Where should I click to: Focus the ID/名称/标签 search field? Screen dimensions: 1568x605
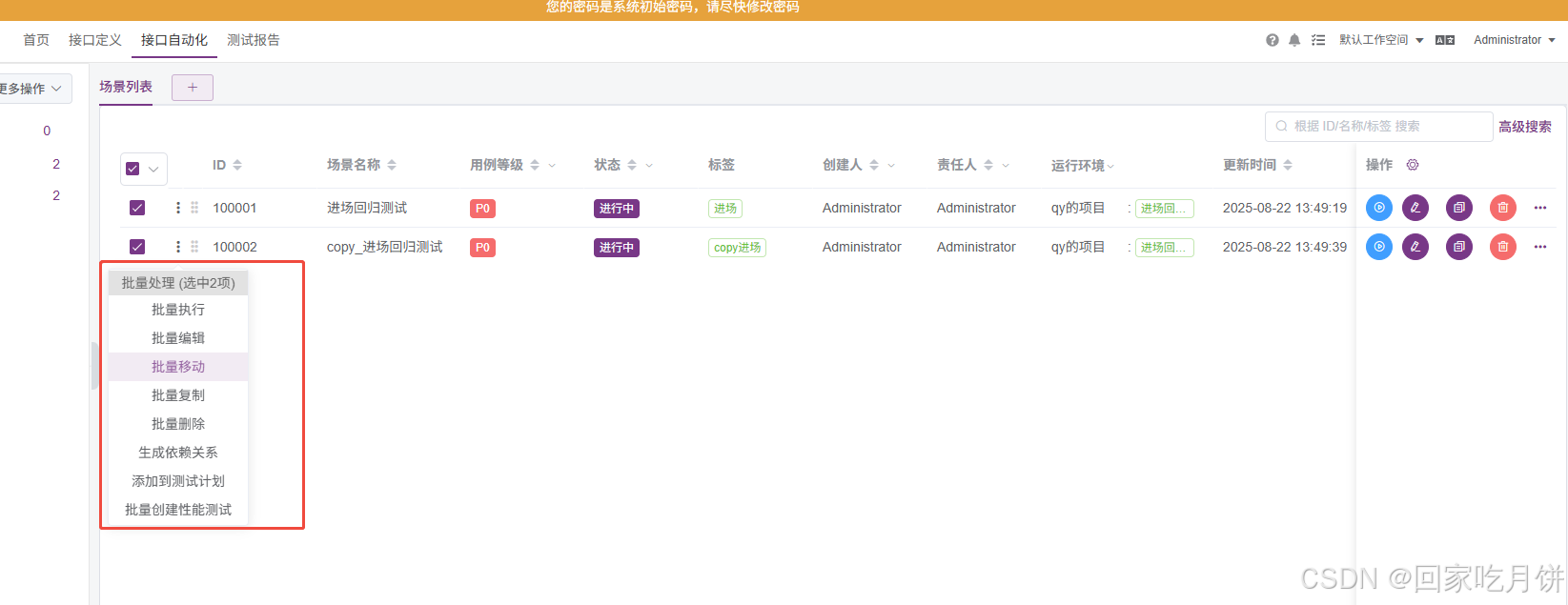pyautogui.click(x=1378, y=127)
